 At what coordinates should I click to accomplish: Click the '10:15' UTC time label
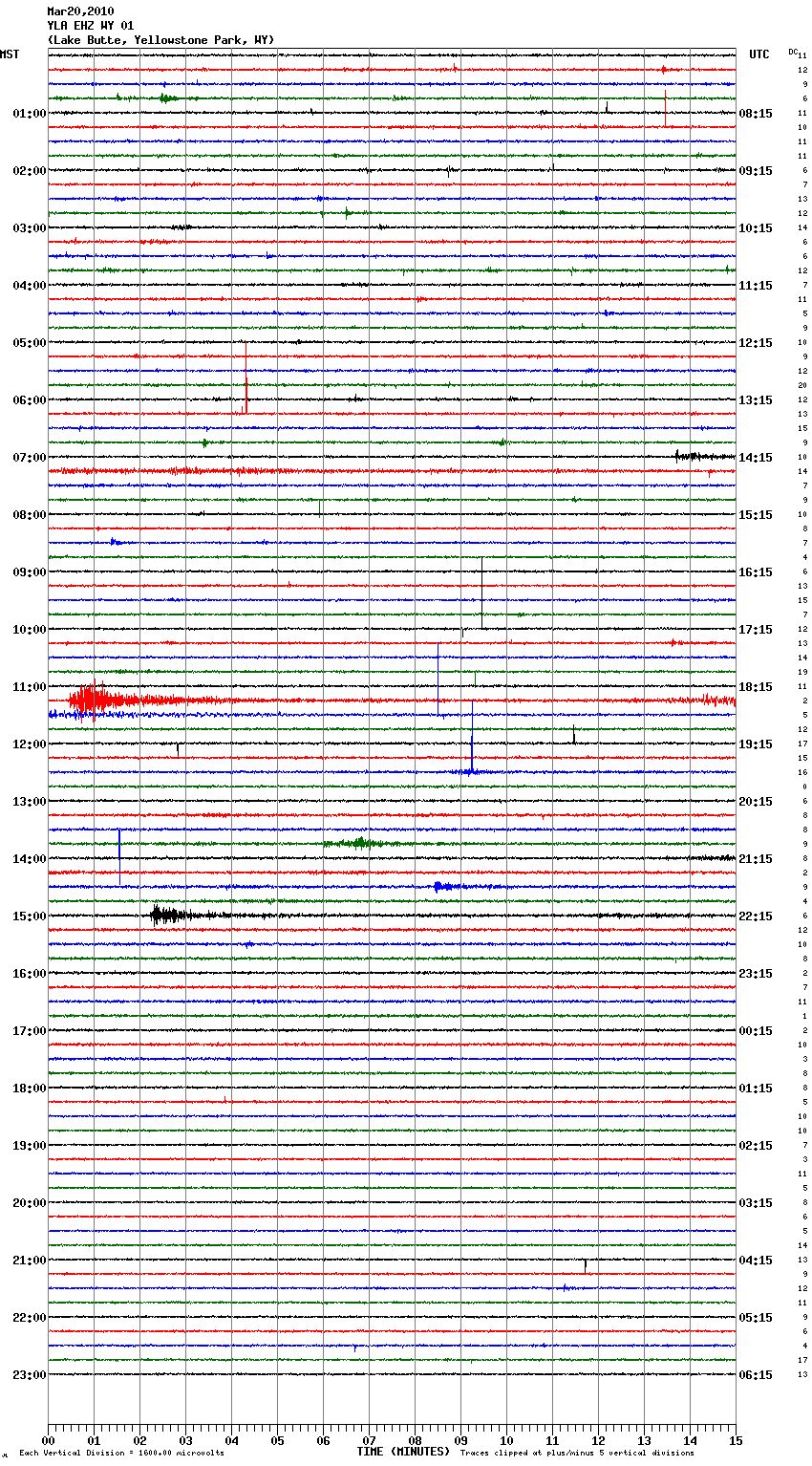(x=756, y=228)
